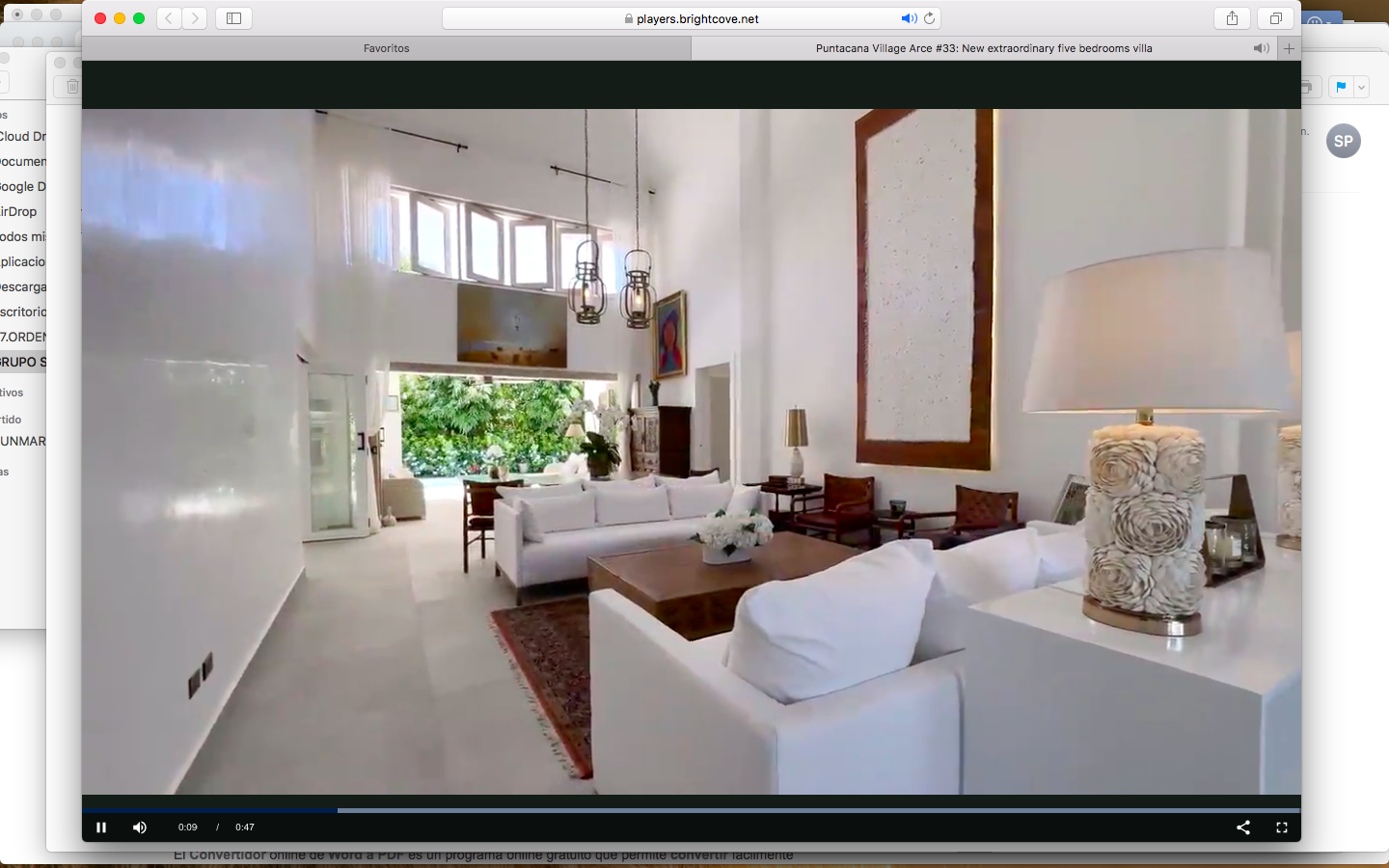Click the 0:47 total duration label
This screenshot has width=1389, height=868.
pyautogui.click(x=245, y=827)
